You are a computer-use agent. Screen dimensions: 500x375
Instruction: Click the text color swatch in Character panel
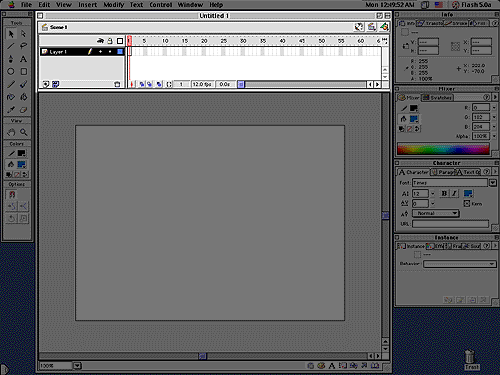click(x=468, y=193)
